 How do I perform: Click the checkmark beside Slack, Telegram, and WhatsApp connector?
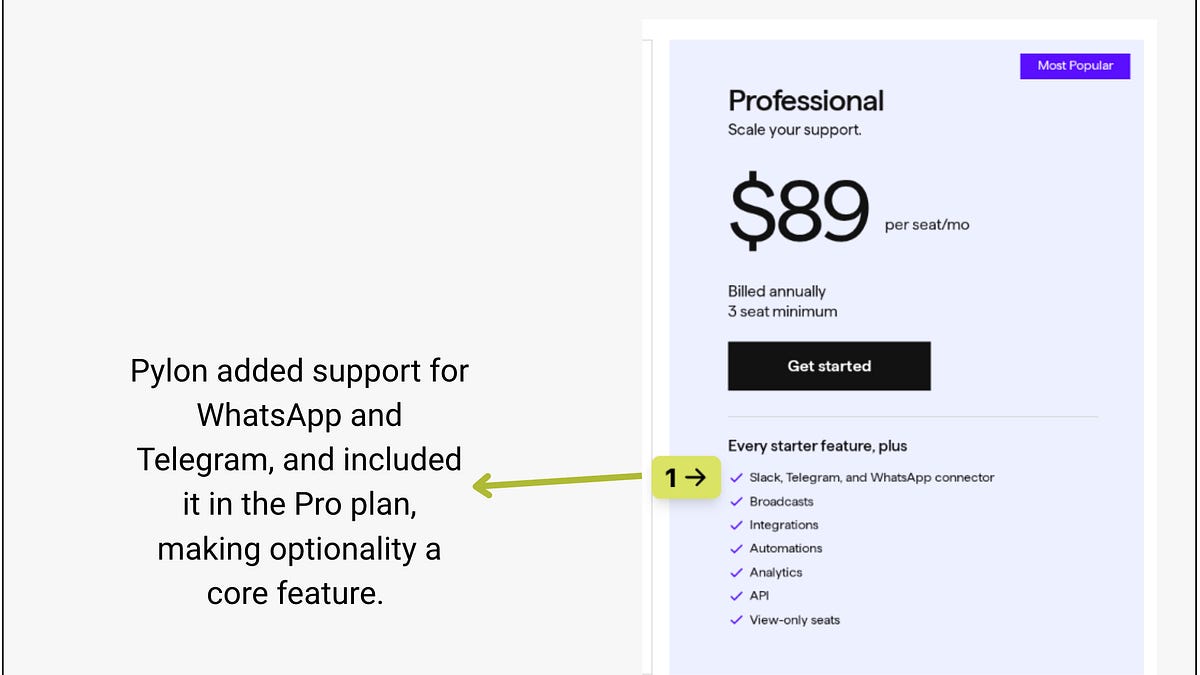coord(735,477)
